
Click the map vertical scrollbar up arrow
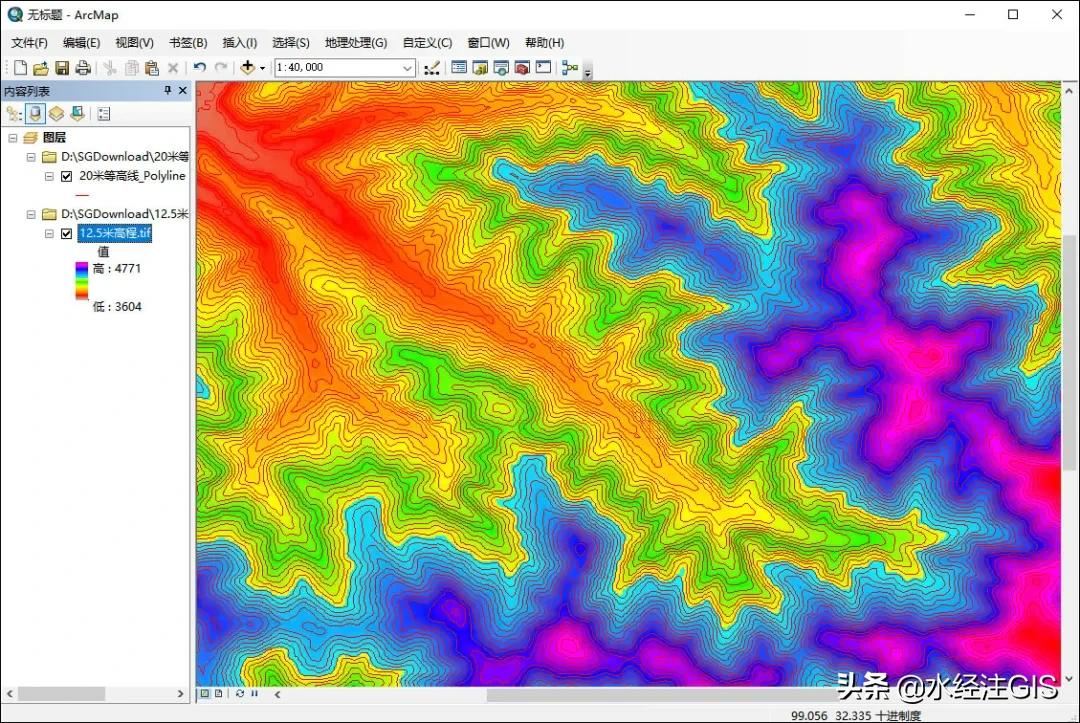coord(1069,90)
